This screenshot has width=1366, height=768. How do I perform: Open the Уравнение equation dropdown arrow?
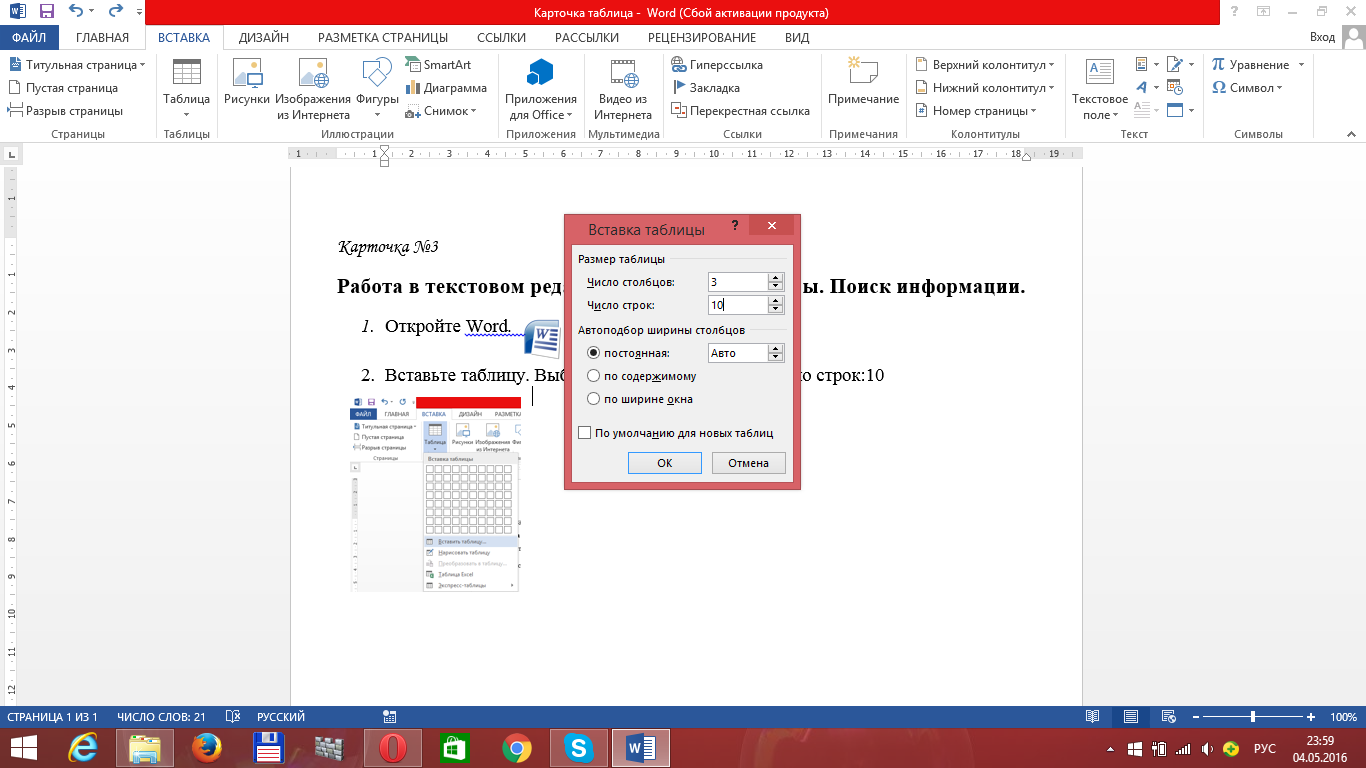click(x=1300, y=64)
